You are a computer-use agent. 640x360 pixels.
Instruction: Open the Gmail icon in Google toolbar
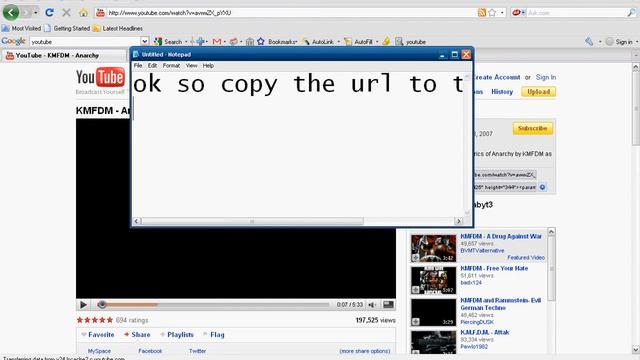(x=217, y=42)
